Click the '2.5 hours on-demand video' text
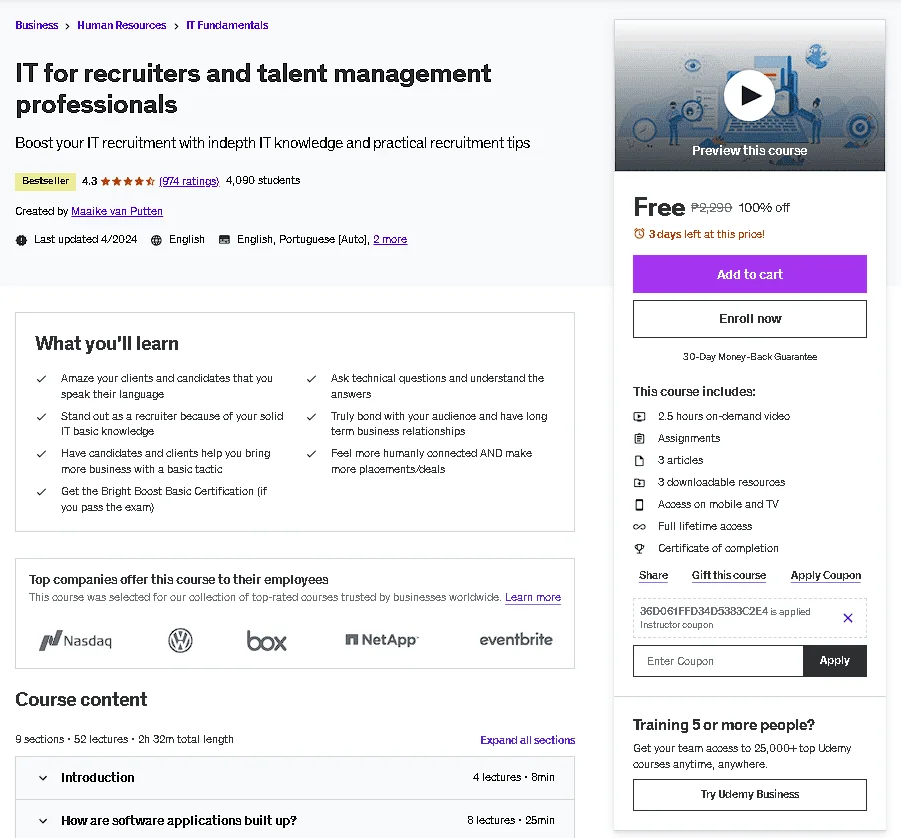 (x=724, y=416)
